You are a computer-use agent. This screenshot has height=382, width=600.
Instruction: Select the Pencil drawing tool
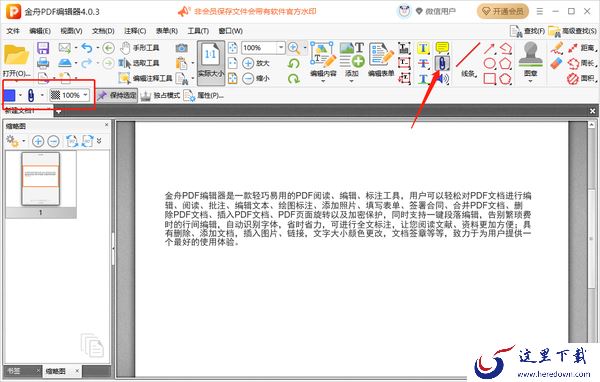coord(557,48)
